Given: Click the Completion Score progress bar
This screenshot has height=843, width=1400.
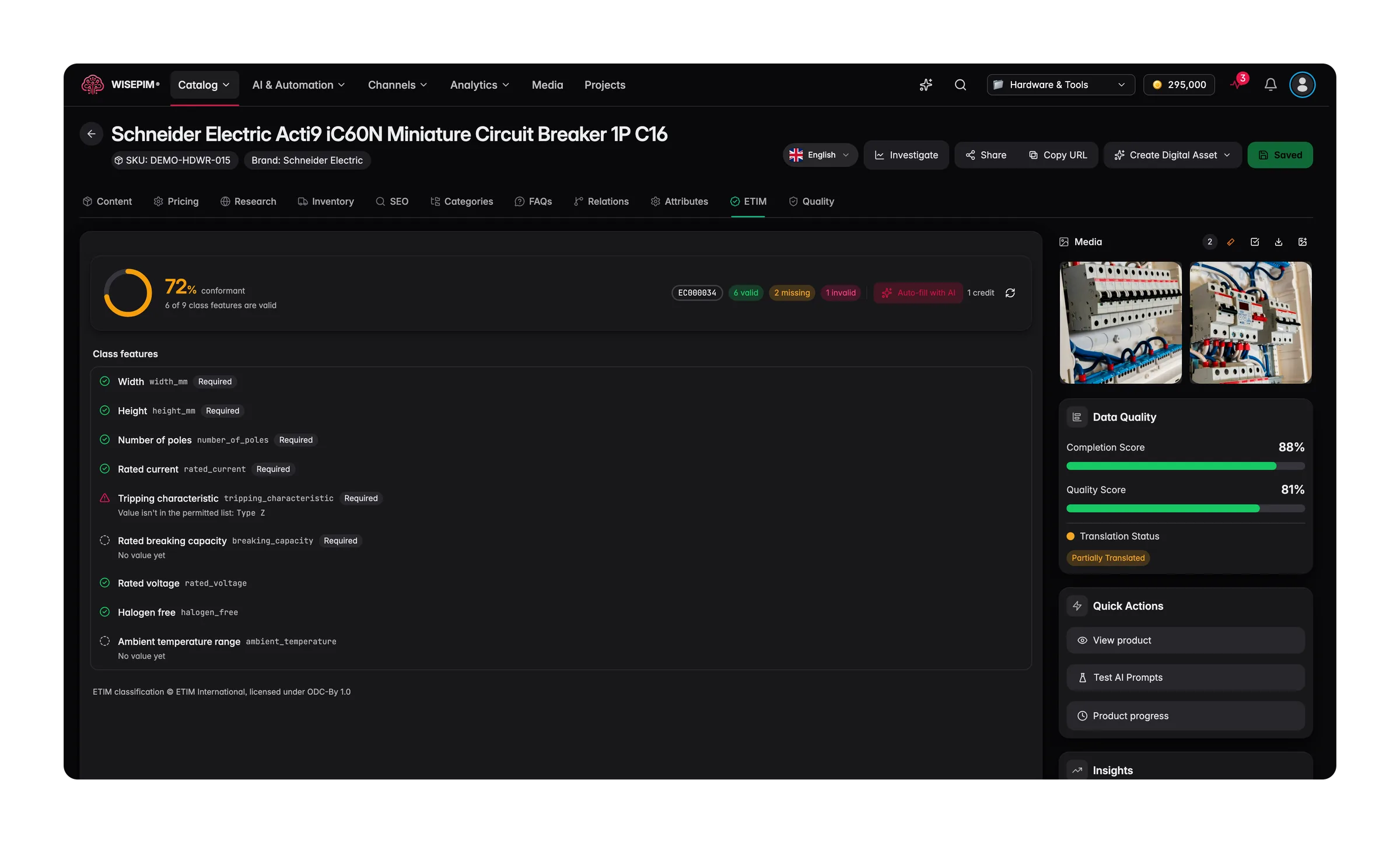Looking at the screenshot, I should (1185, 466).
